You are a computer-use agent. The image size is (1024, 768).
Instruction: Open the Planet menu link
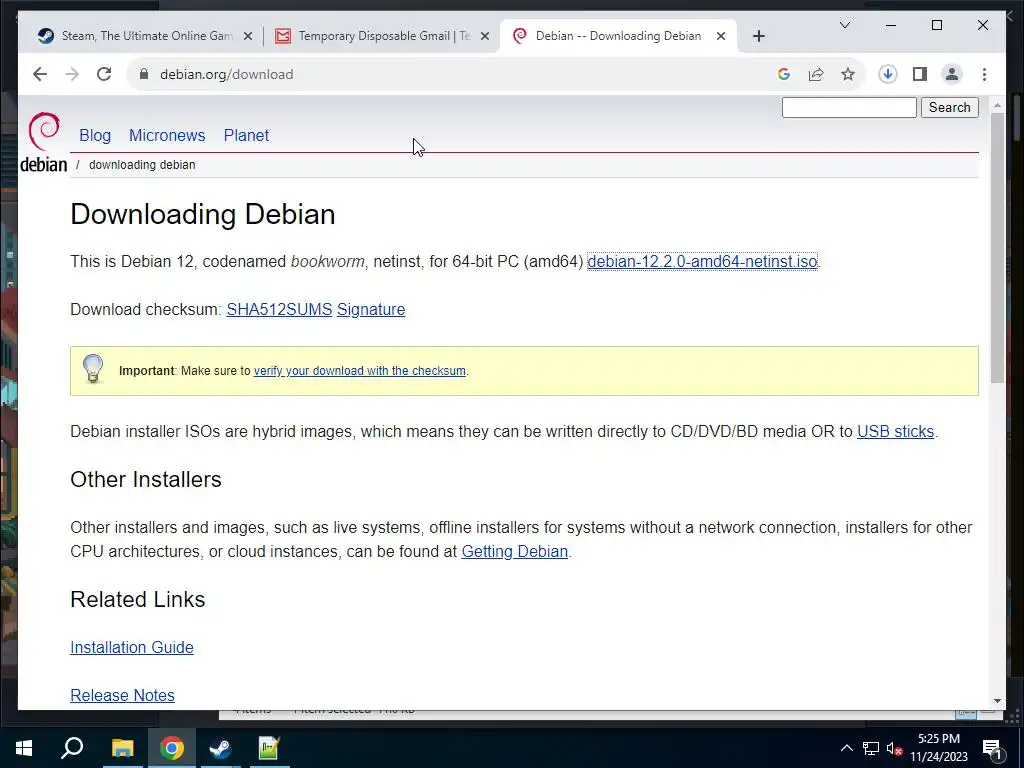click(x=246, y=135)
